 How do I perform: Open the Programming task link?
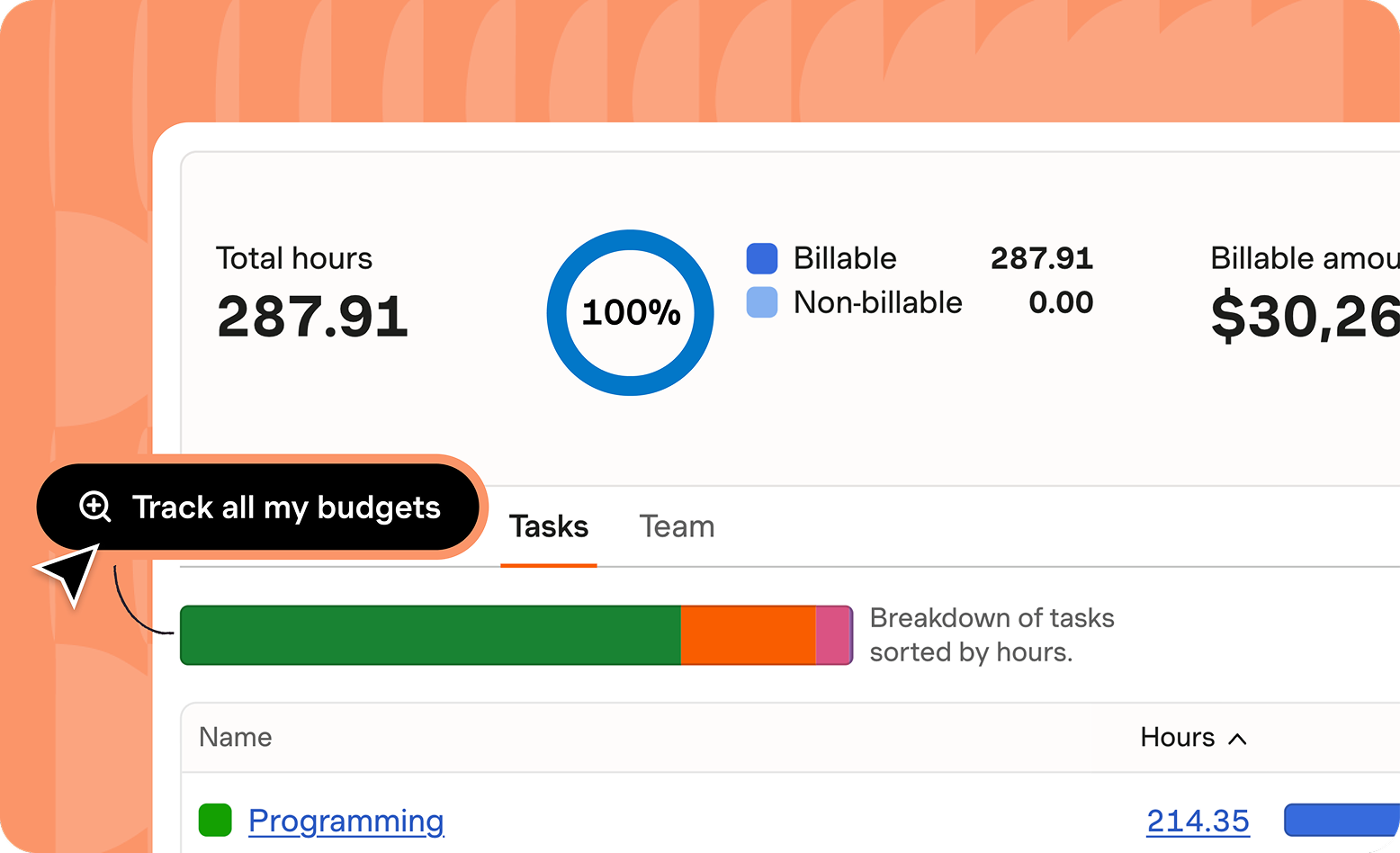(x=346, y=821)
